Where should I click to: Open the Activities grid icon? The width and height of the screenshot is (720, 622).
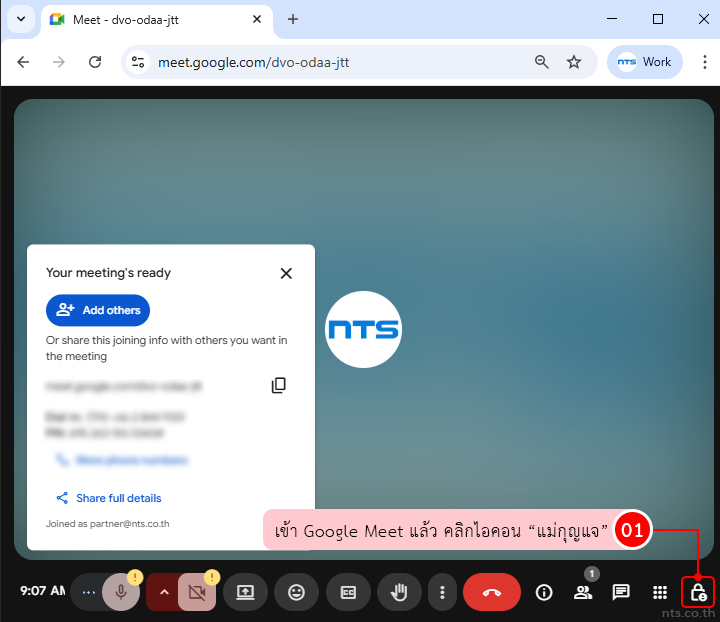(660, 592)
